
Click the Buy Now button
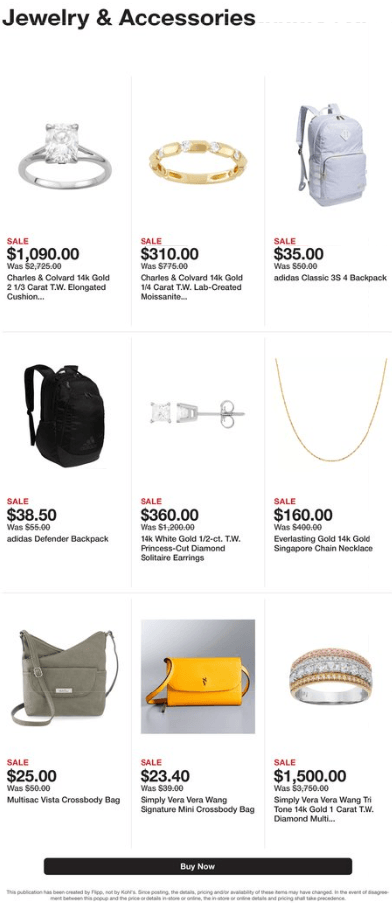click(197, 866)
